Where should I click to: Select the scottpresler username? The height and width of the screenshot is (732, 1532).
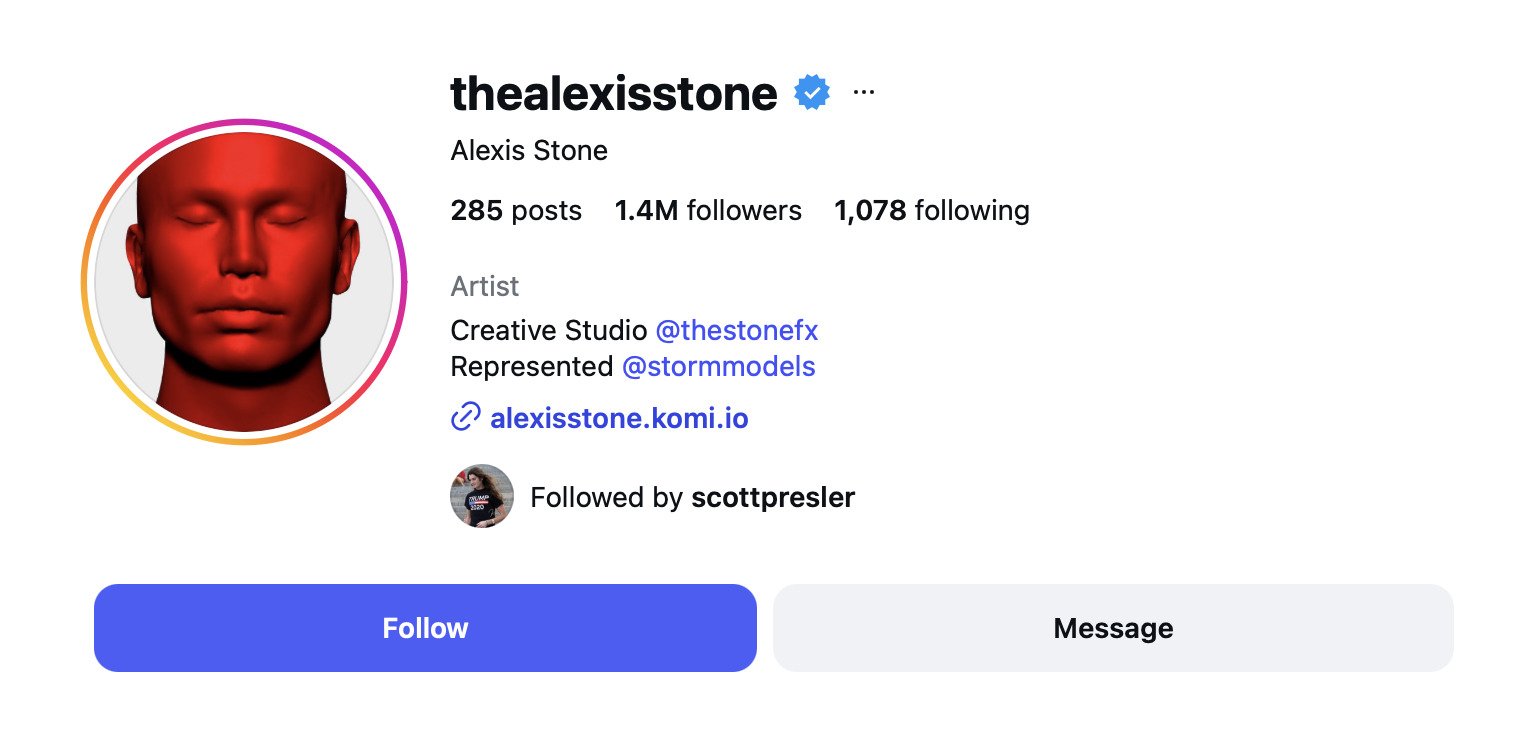(x=773, y=497)
